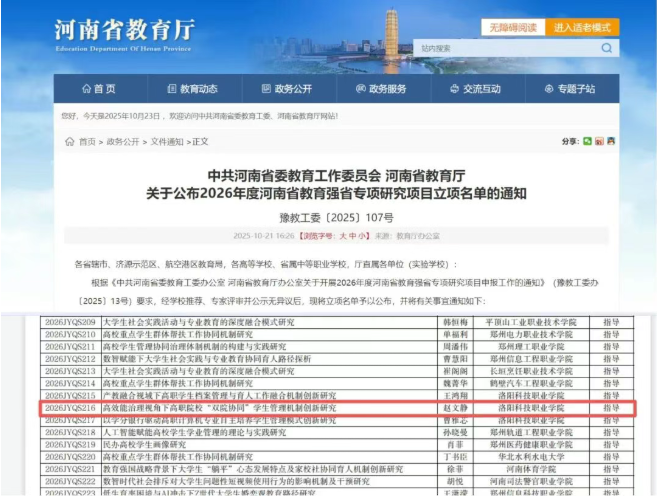Click the 政务公开 navigation icon
This screenshot has width=657, height=499.
click(263, 89)
